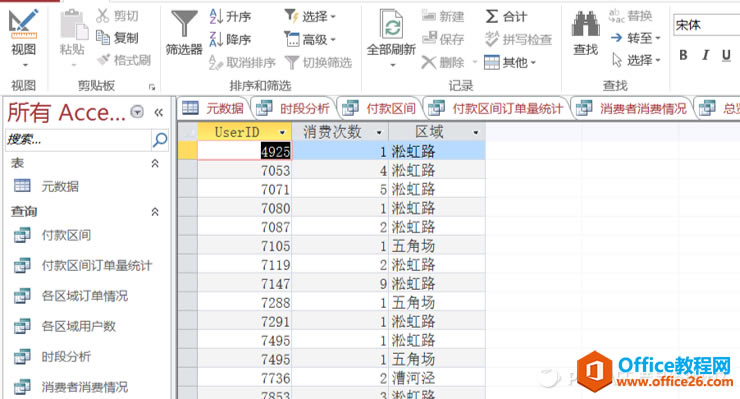Image resolution: width=740 pixels, height=399 pixels.
Task: Open 各区域用户数 query
Action: click(x=65, y=326)
